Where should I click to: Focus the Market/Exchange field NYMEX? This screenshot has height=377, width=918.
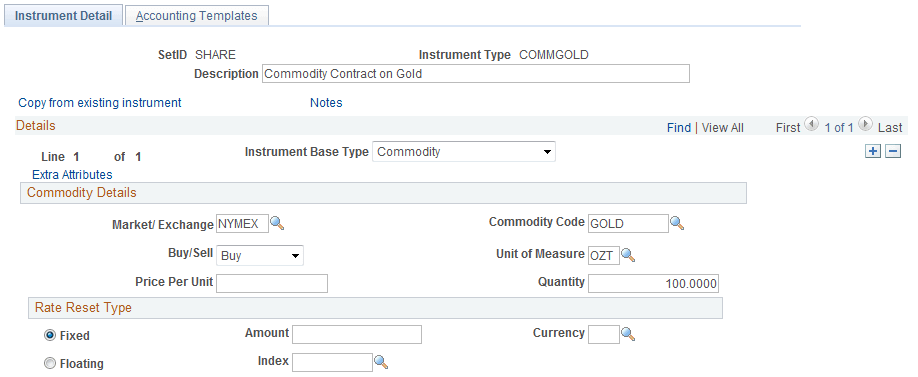coord(242,224)
